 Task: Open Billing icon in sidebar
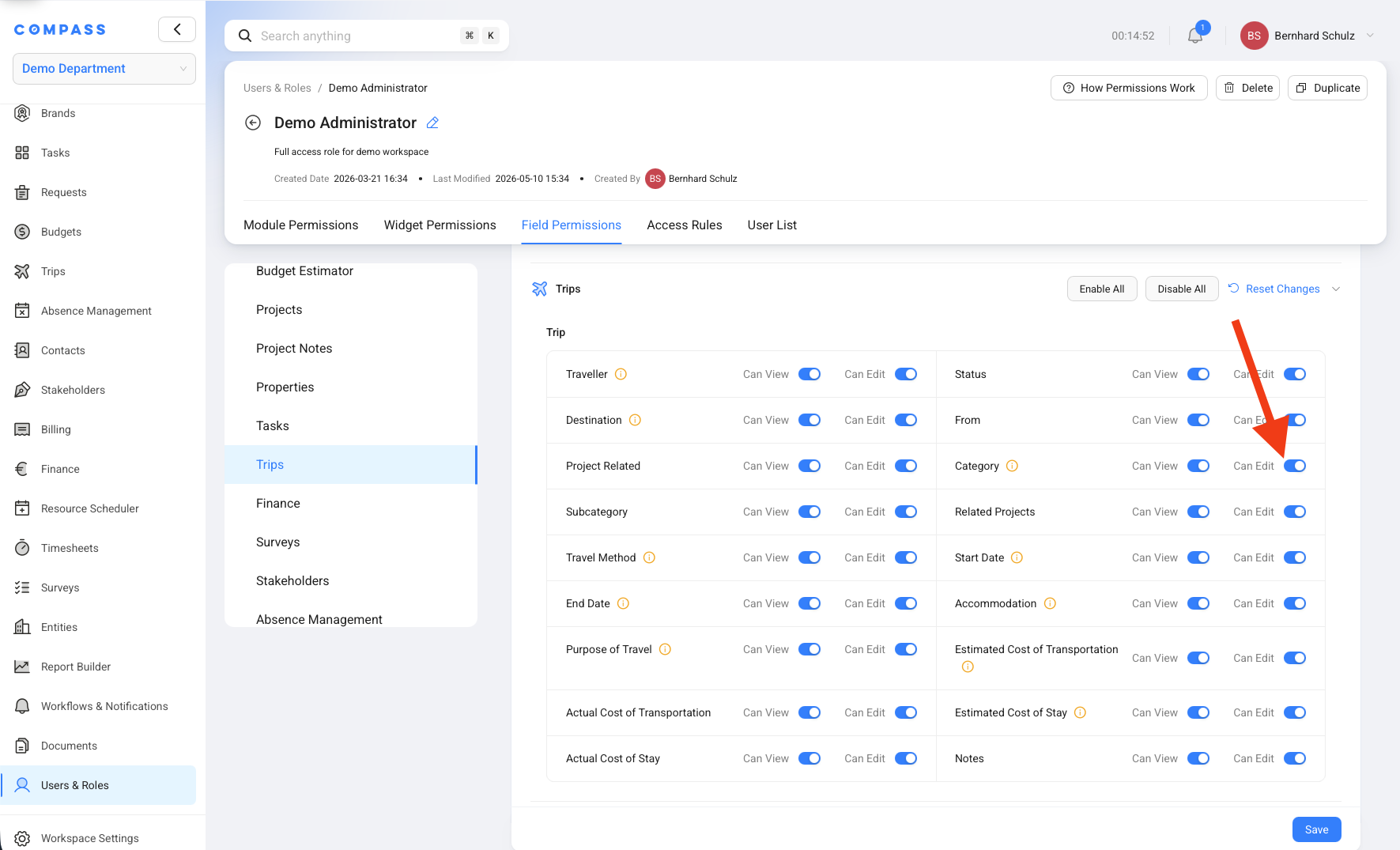[x=22, y=429]
